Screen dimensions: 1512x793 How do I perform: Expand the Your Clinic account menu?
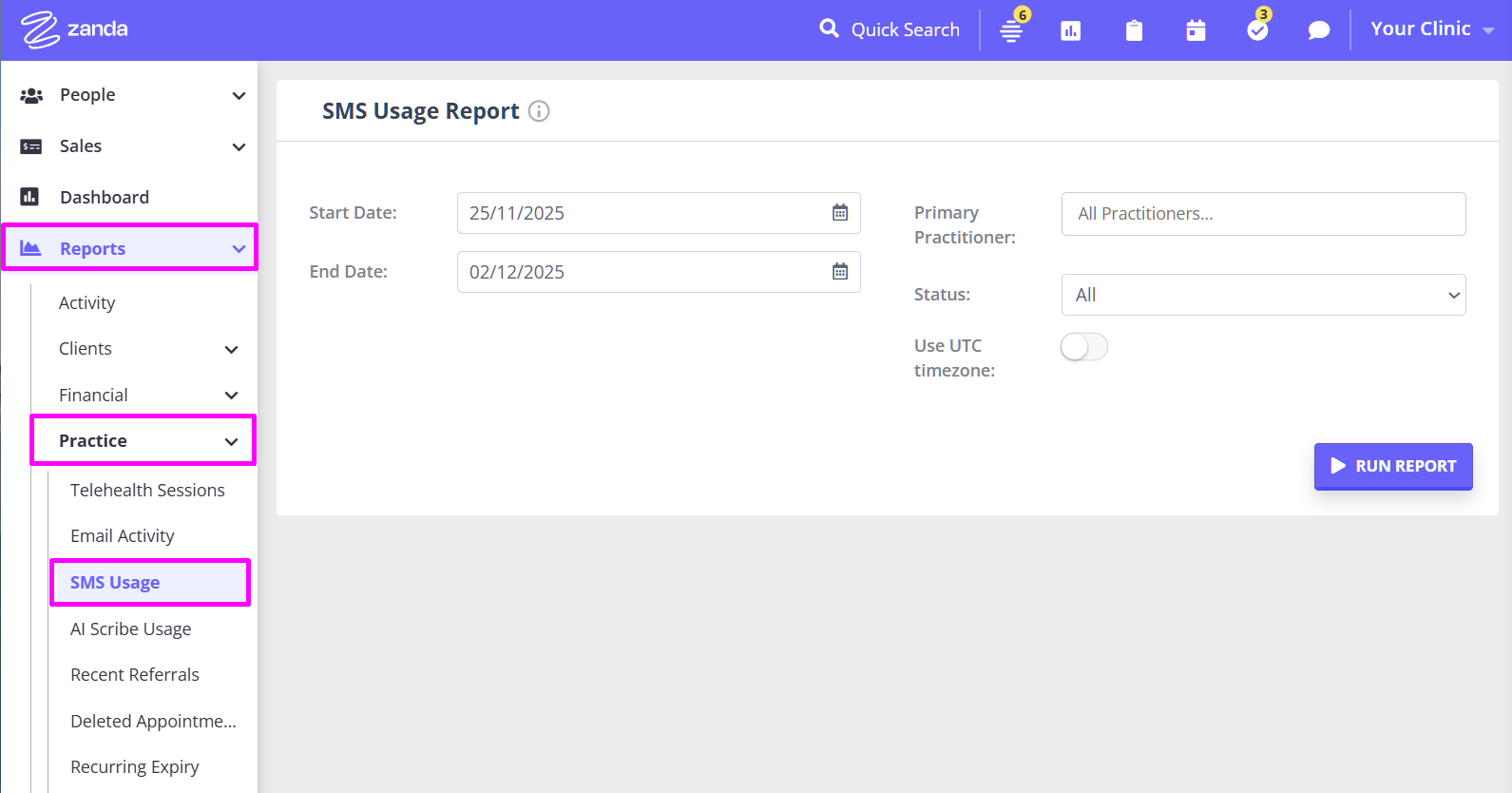tap(1431, 29)
